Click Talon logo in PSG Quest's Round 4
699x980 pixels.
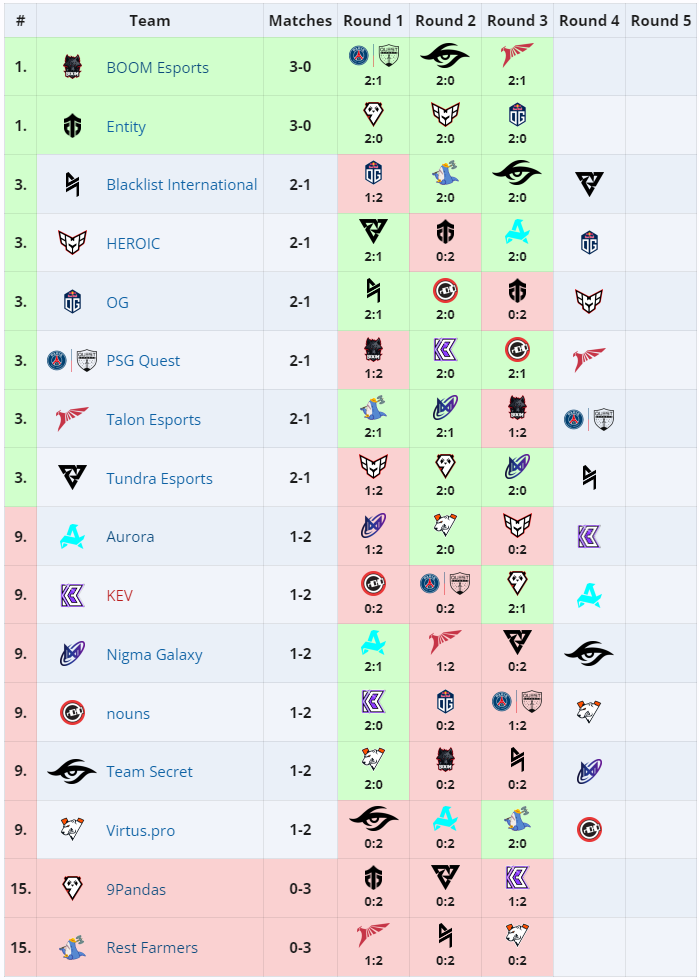(589, 360)
